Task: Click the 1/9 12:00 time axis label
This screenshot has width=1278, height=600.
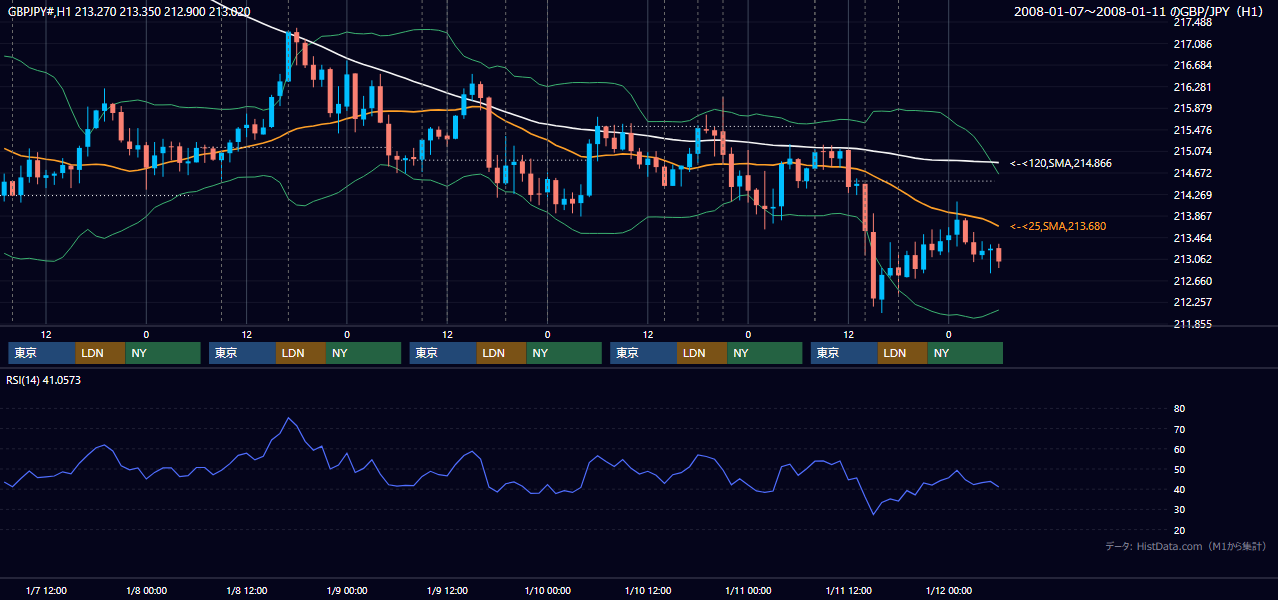Action: [447, 591]
